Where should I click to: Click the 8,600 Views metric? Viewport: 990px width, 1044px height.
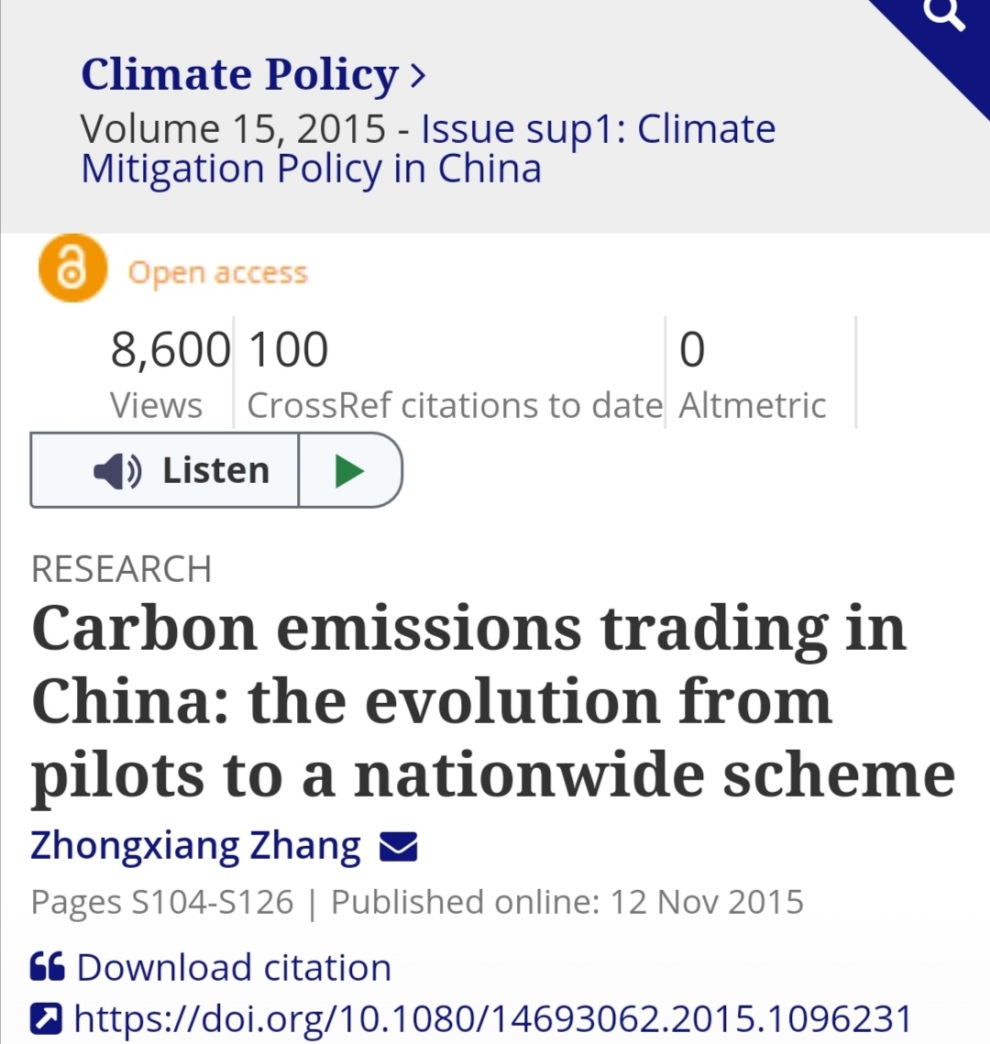[x=168, y=374]
